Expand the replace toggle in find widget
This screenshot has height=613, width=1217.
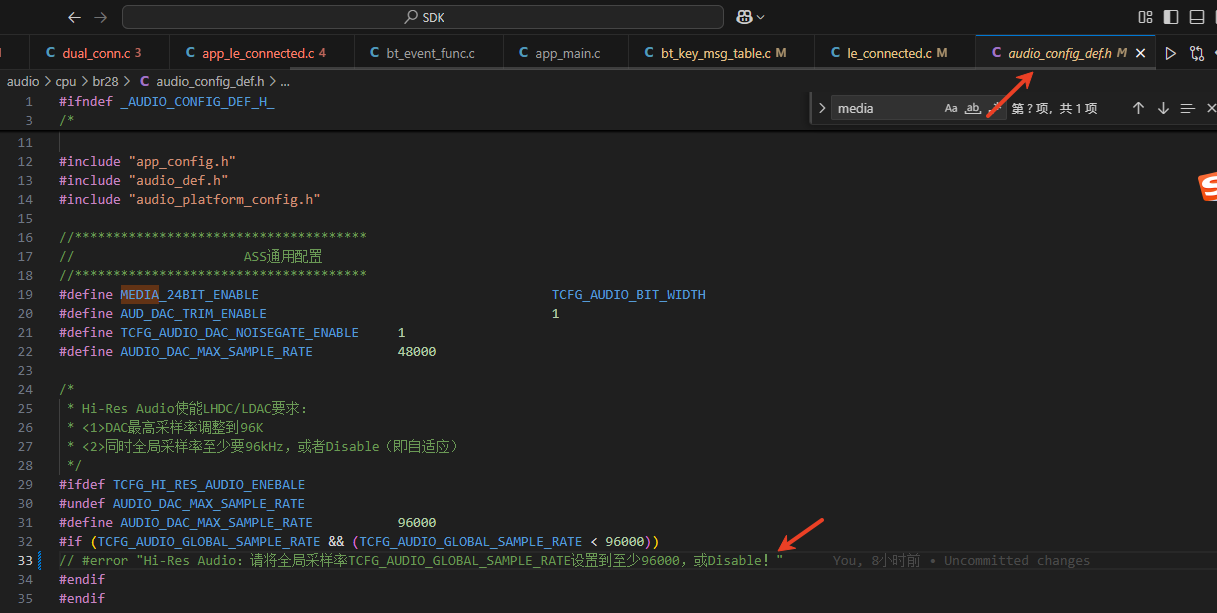click(822, 108)
